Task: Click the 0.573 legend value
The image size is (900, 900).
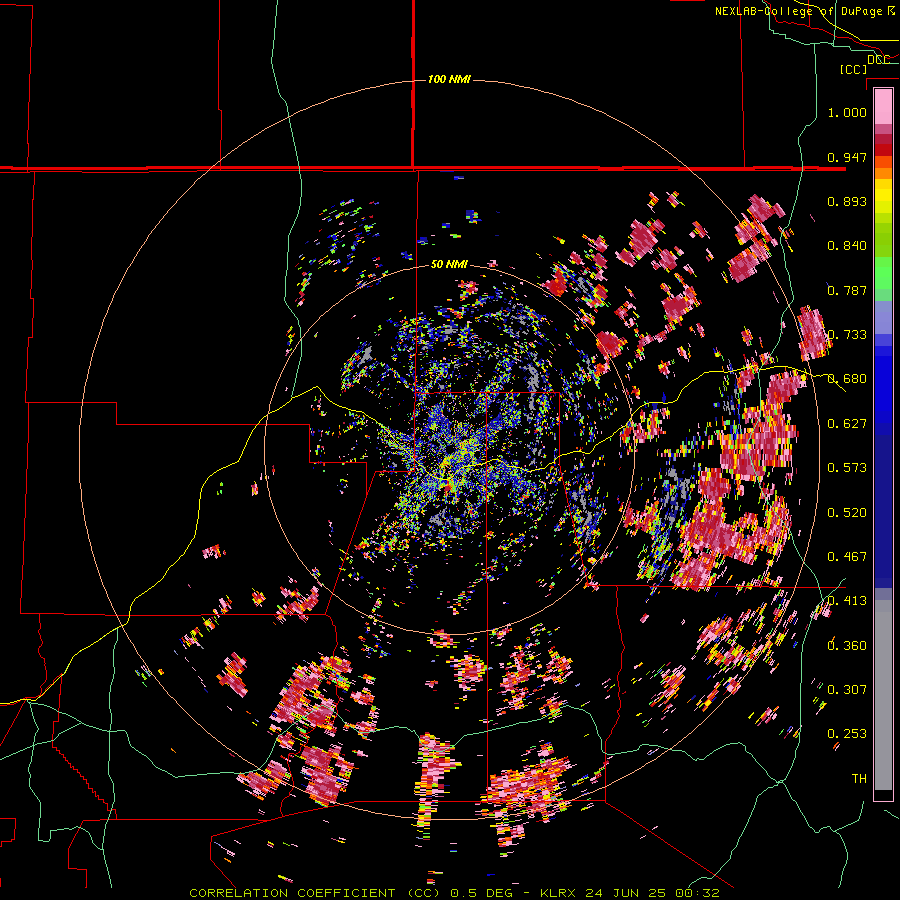Action: coord(847,468)
